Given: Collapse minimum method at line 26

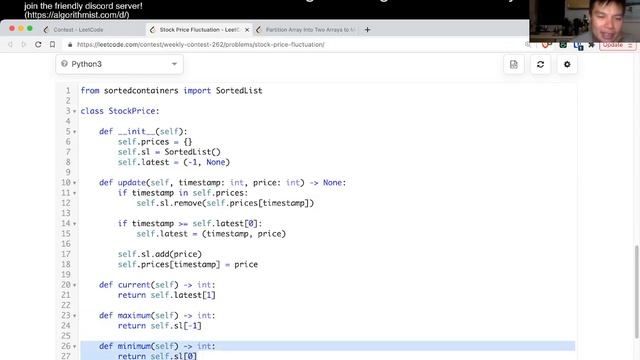Looking at the screenshot, I should [74, 346].
